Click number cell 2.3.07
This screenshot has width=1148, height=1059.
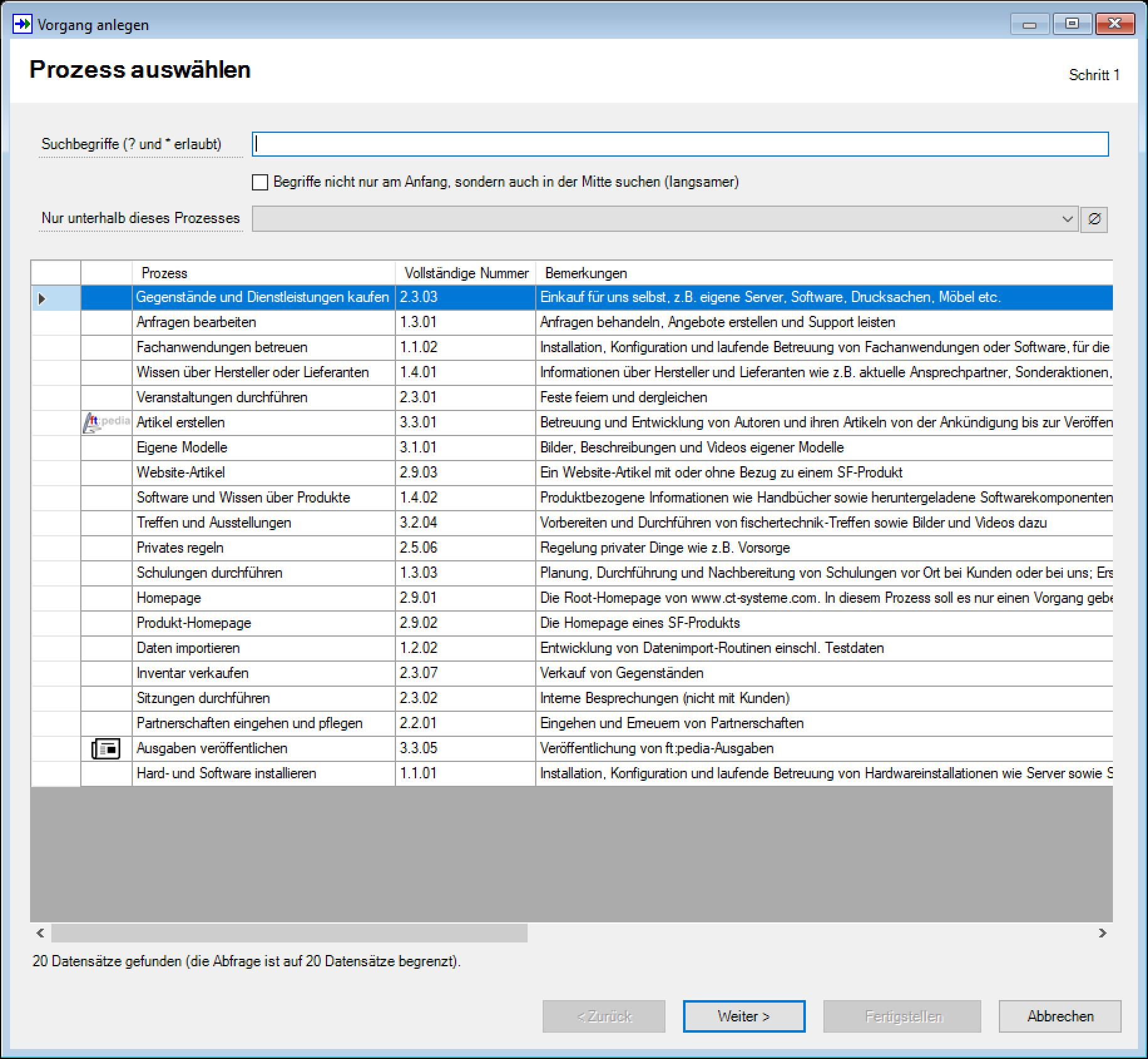click(466, 674)
